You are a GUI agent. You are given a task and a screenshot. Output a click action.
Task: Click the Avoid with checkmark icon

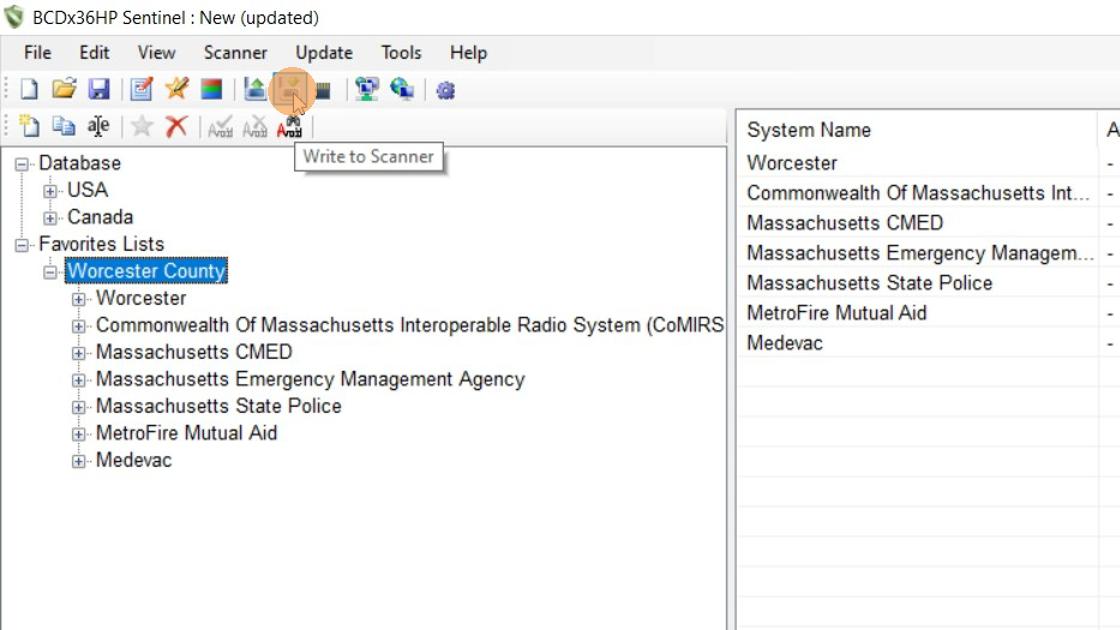[220, 126]
